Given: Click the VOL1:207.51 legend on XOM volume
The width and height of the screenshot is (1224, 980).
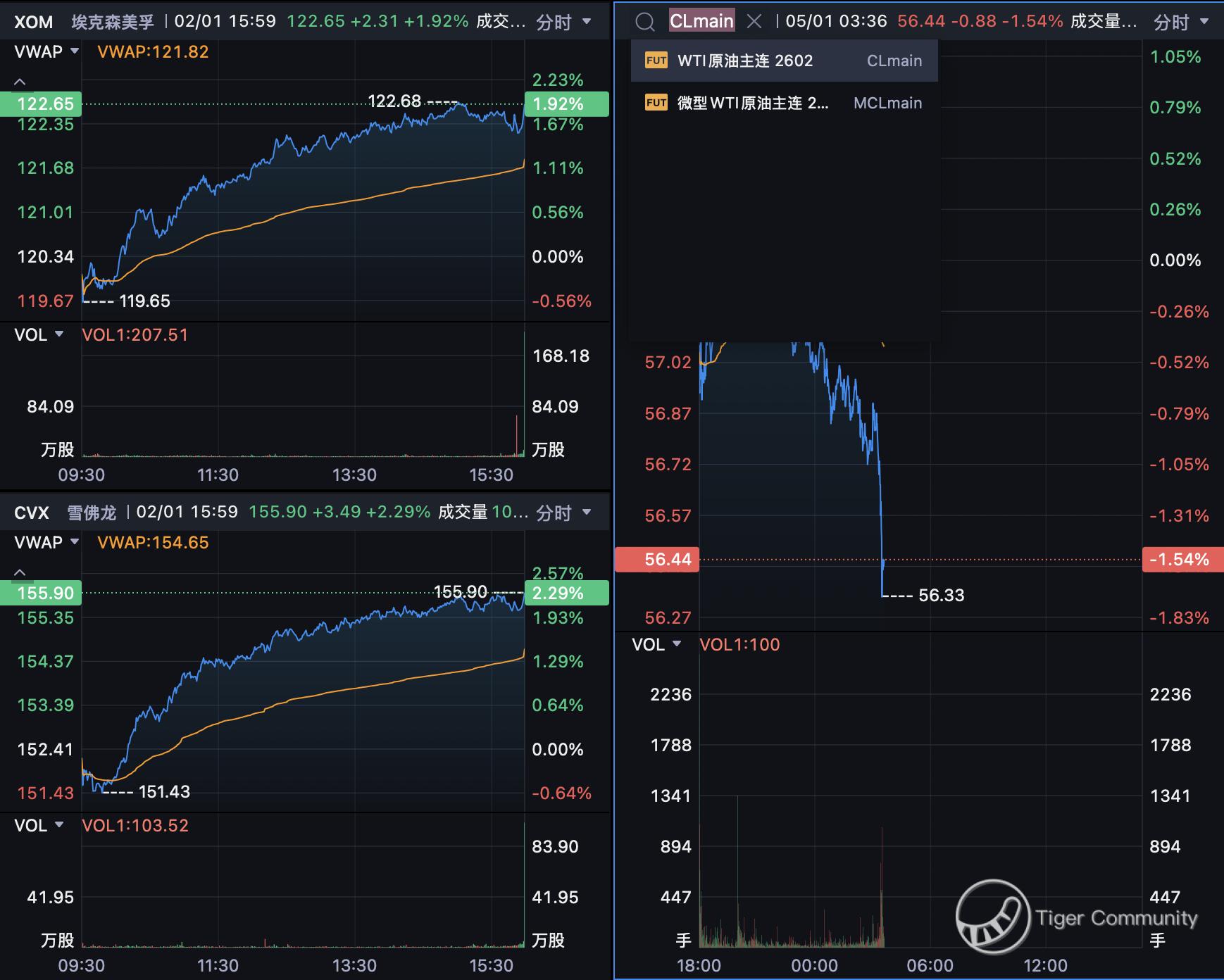Looking at the screenshot, I should click(135, 334).
